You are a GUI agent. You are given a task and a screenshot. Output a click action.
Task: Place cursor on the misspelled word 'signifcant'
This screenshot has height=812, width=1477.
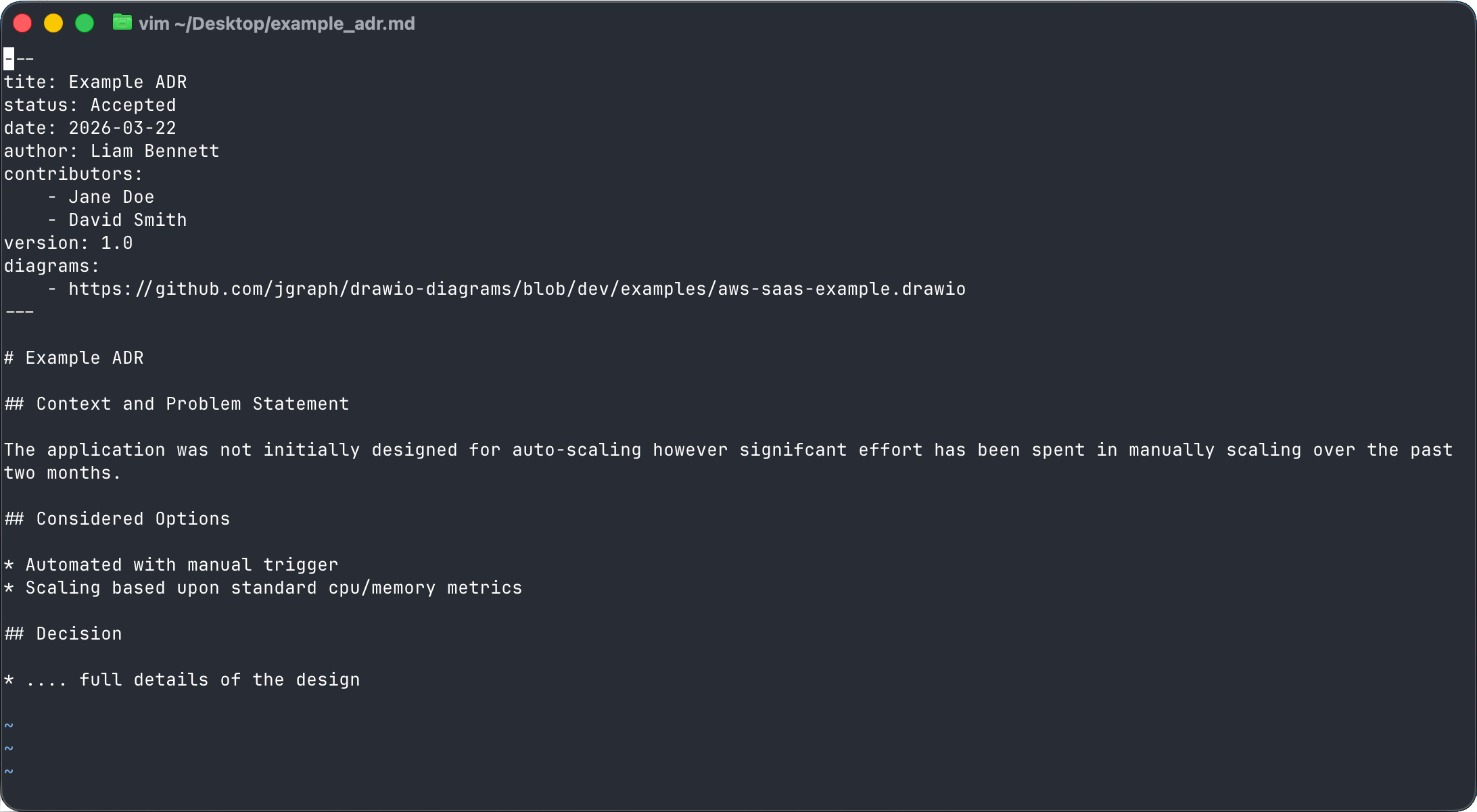793,450
